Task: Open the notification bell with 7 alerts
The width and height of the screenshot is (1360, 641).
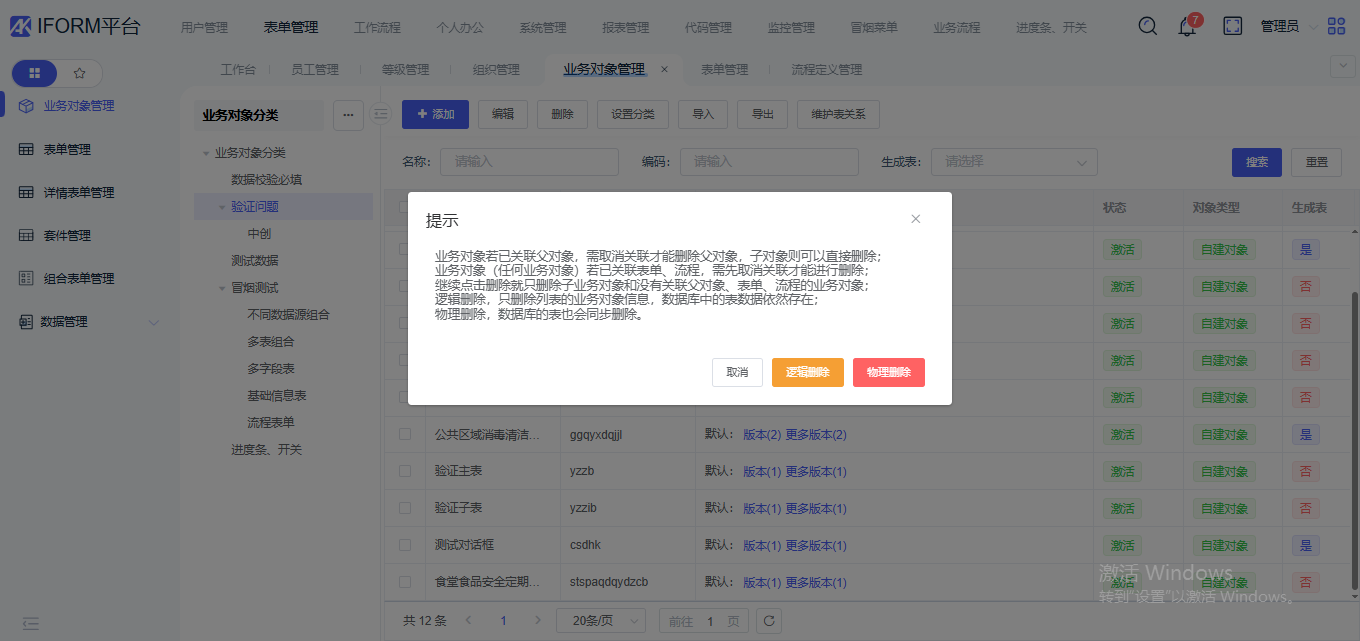Action: pos(1187,27)
